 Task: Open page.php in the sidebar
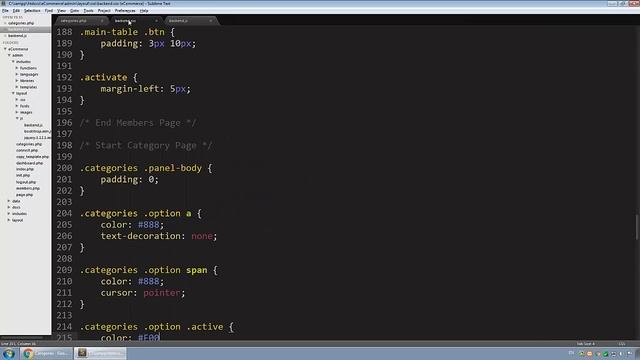pyautogui.click(x=24, y=195)
